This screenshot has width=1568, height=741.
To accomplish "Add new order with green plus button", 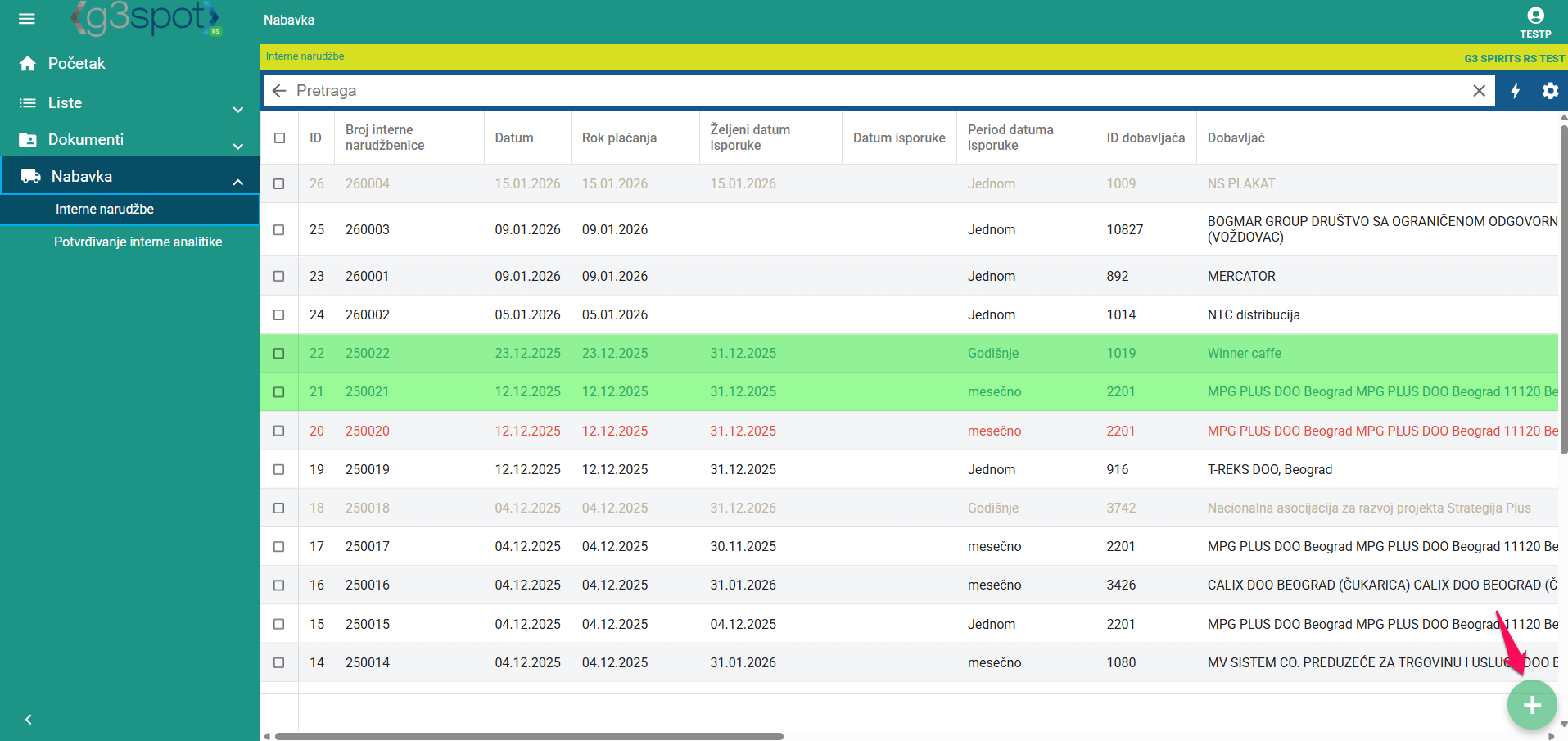I will (x=1531, y=705).
